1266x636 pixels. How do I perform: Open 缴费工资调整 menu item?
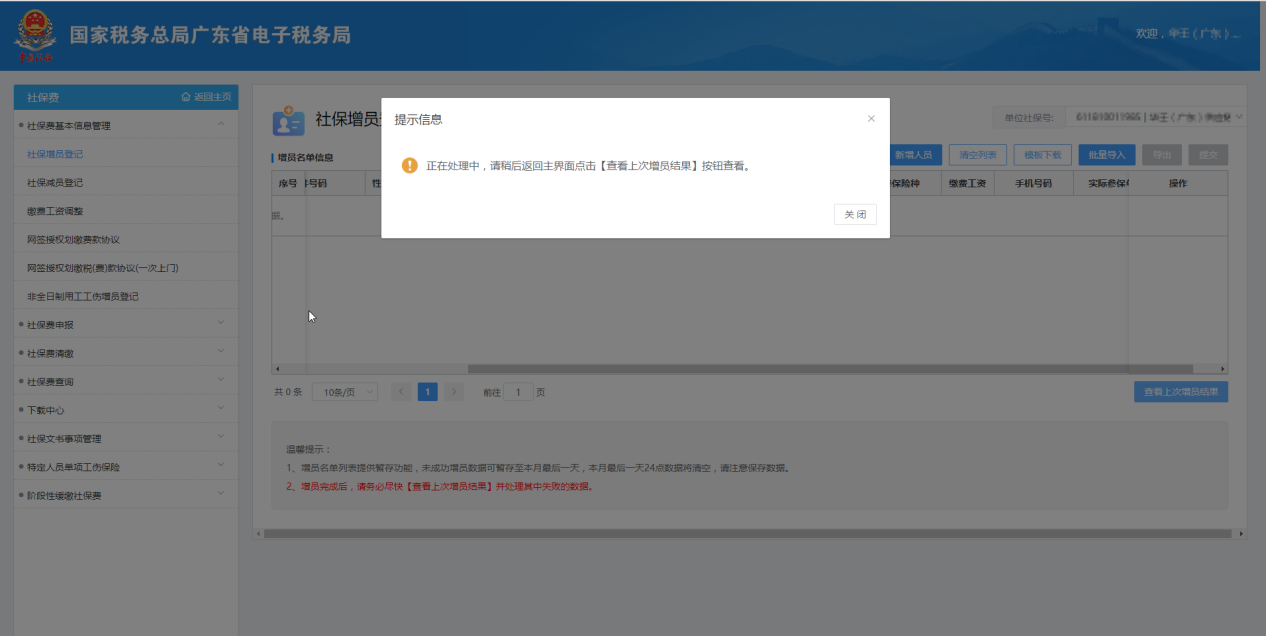click(55, 211)
